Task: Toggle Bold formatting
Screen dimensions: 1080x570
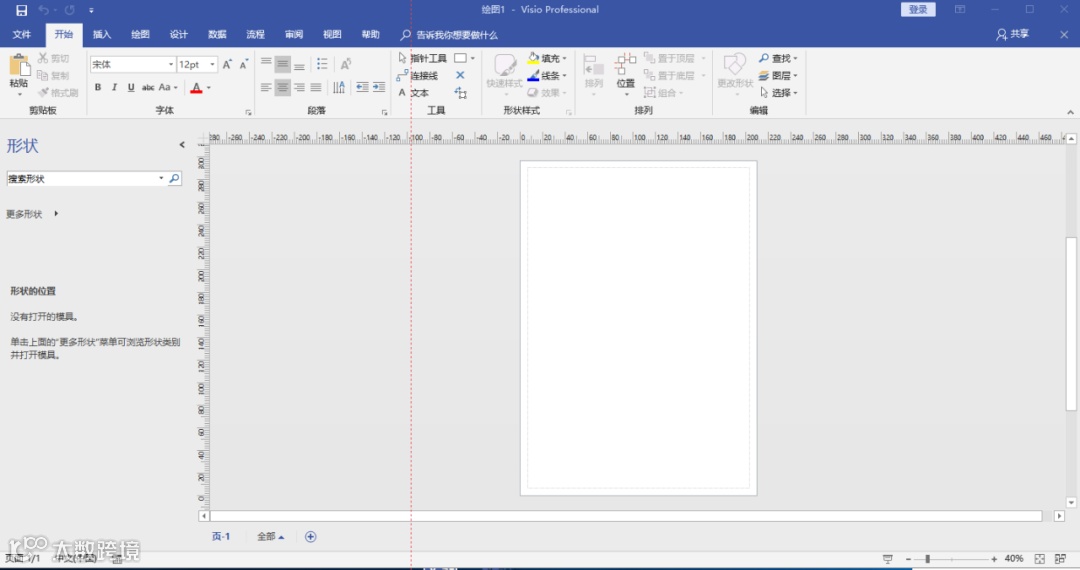Action: (x=98, y=87)
